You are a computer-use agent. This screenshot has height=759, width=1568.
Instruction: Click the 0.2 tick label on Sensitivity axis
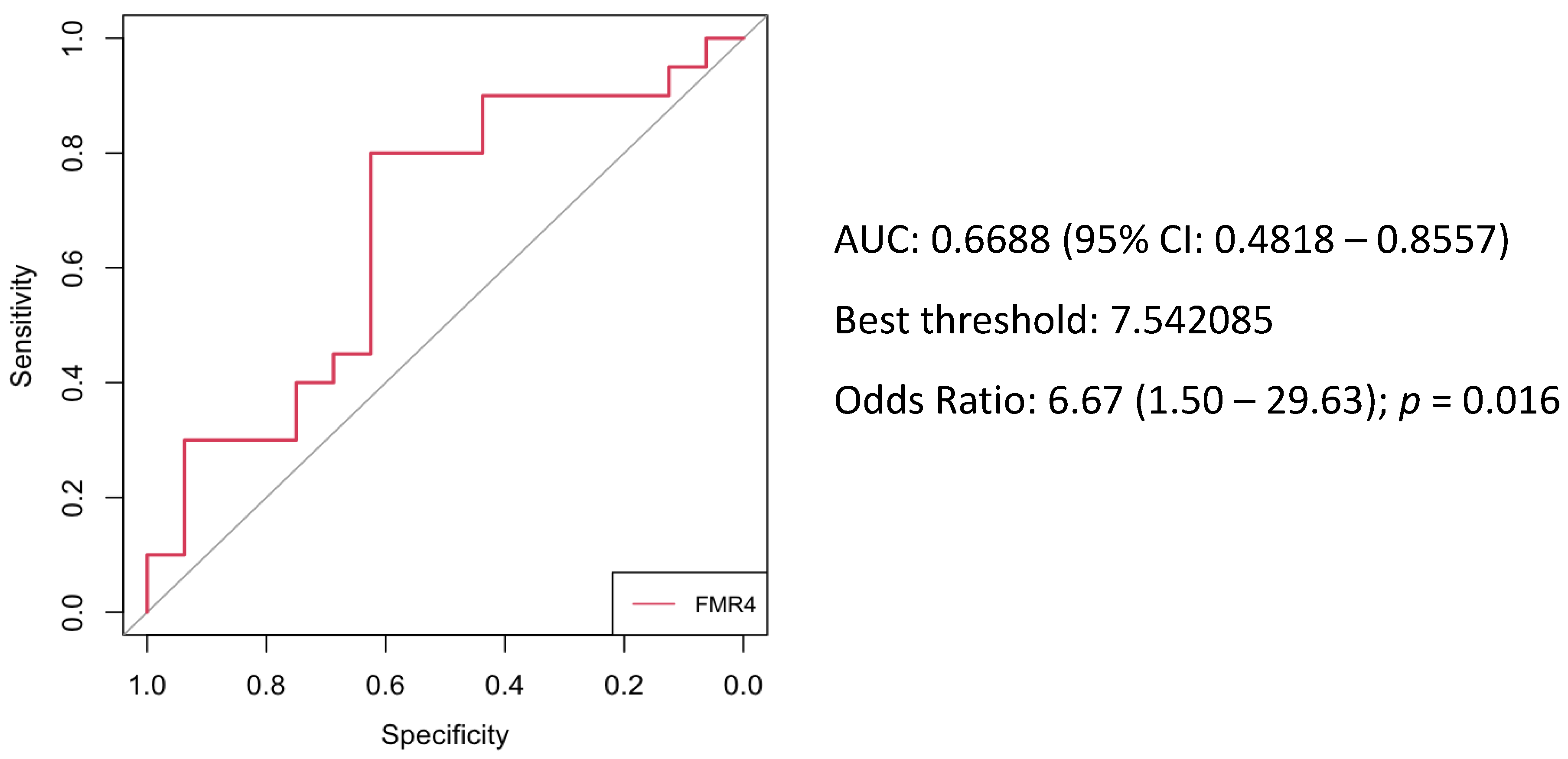pyautogui.click(x=72, y=497)
